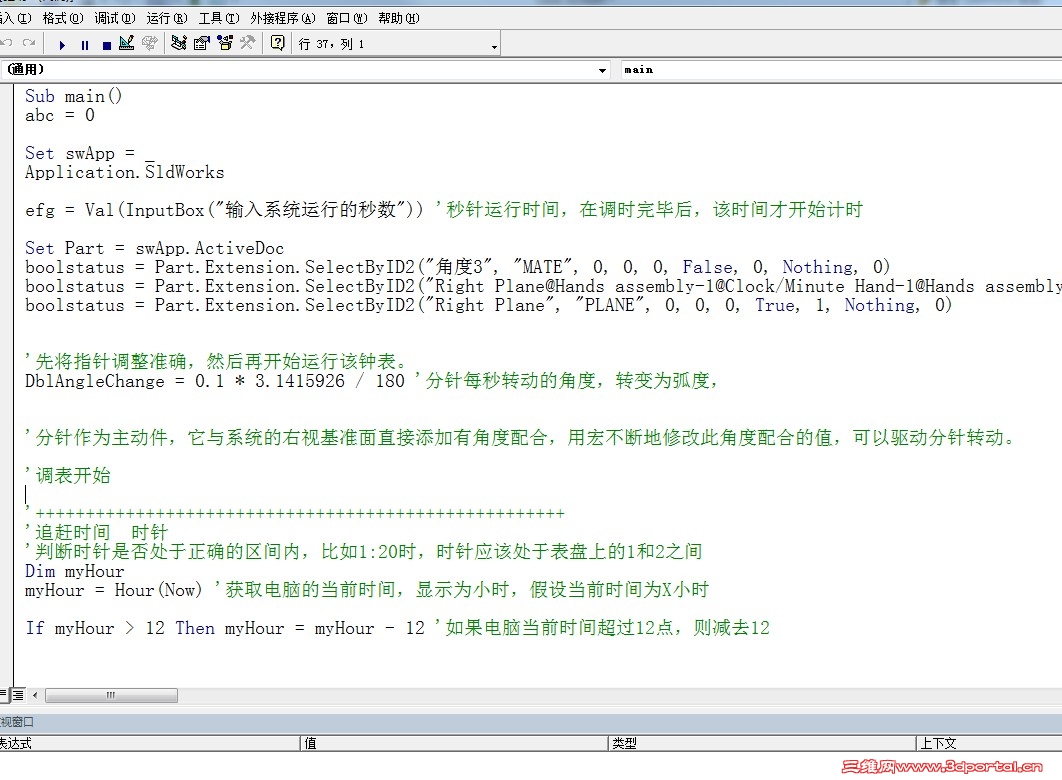Screen dimensions: 1062x780
Task: Click the Undo arrow icon
Action: tap(7, 43)
